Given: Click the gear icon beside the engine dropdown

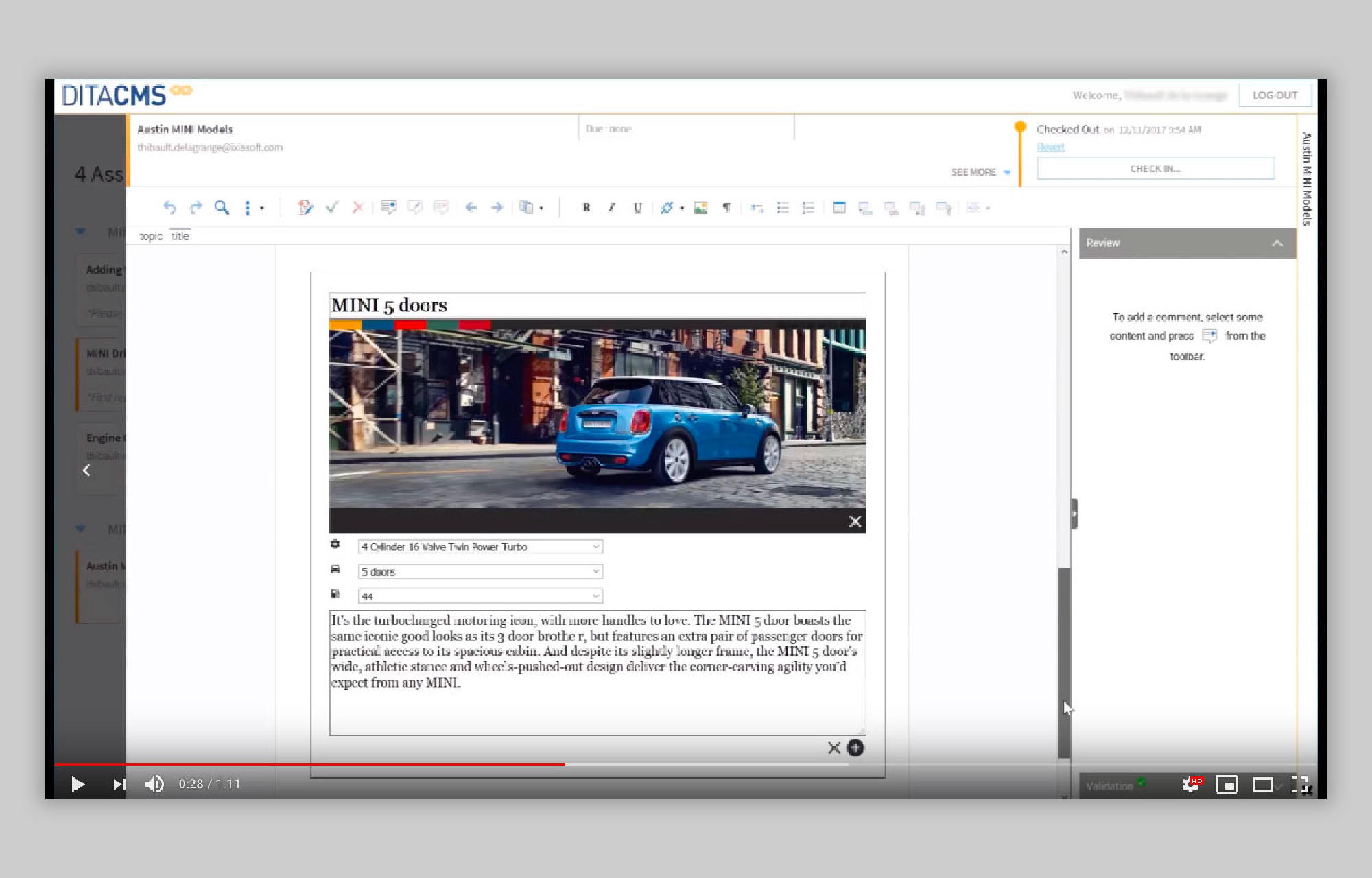Looking at the screenshot, I should (x=335, y=544).
